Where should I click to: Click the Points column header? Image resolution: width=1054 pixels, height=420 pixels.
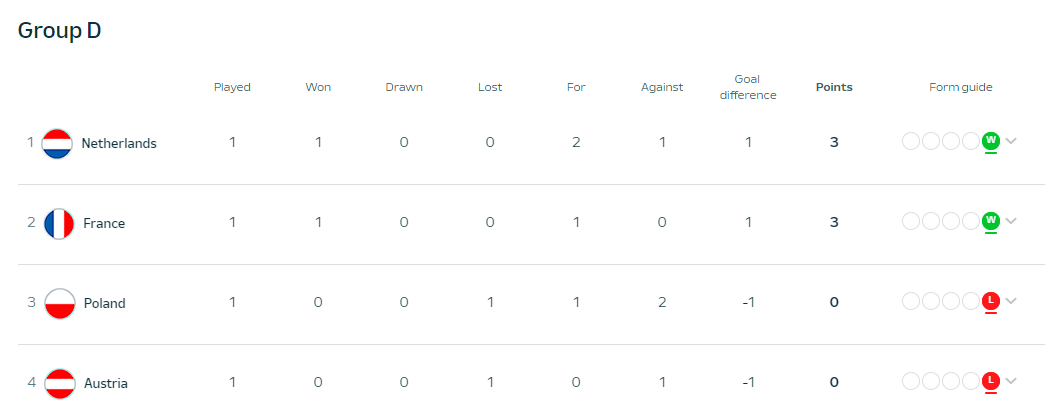point(834,87)
